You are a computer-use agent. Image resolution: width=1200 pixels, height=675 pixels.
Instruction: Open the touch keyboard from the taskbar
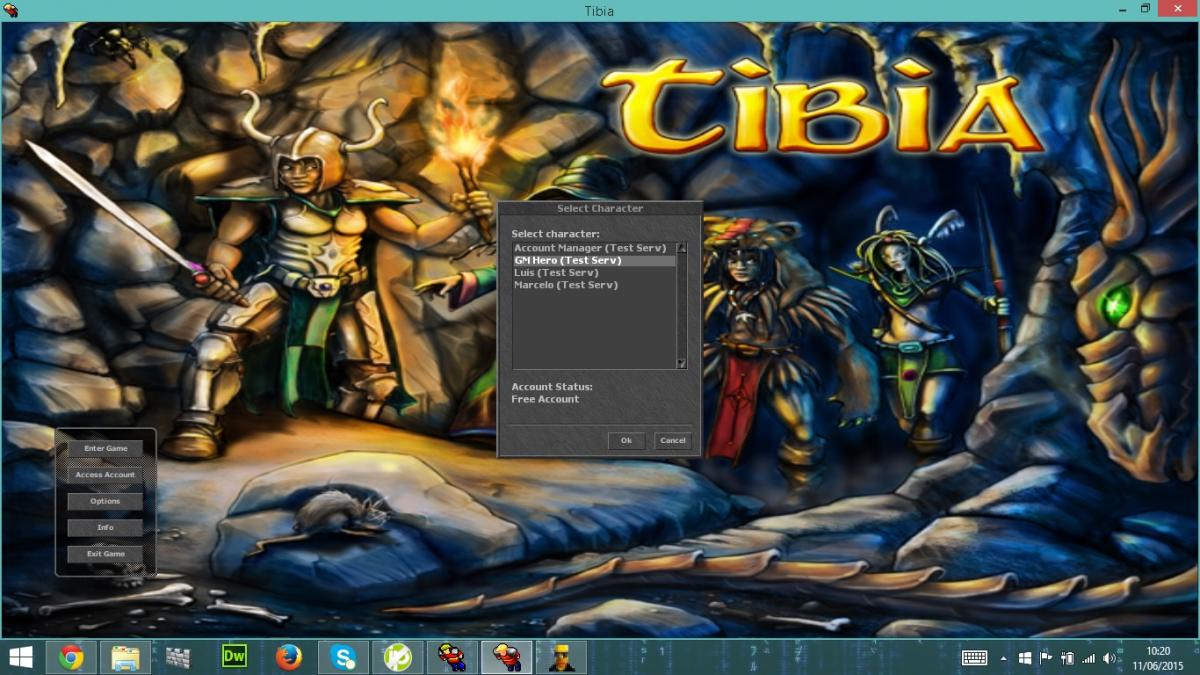(974, 658)
